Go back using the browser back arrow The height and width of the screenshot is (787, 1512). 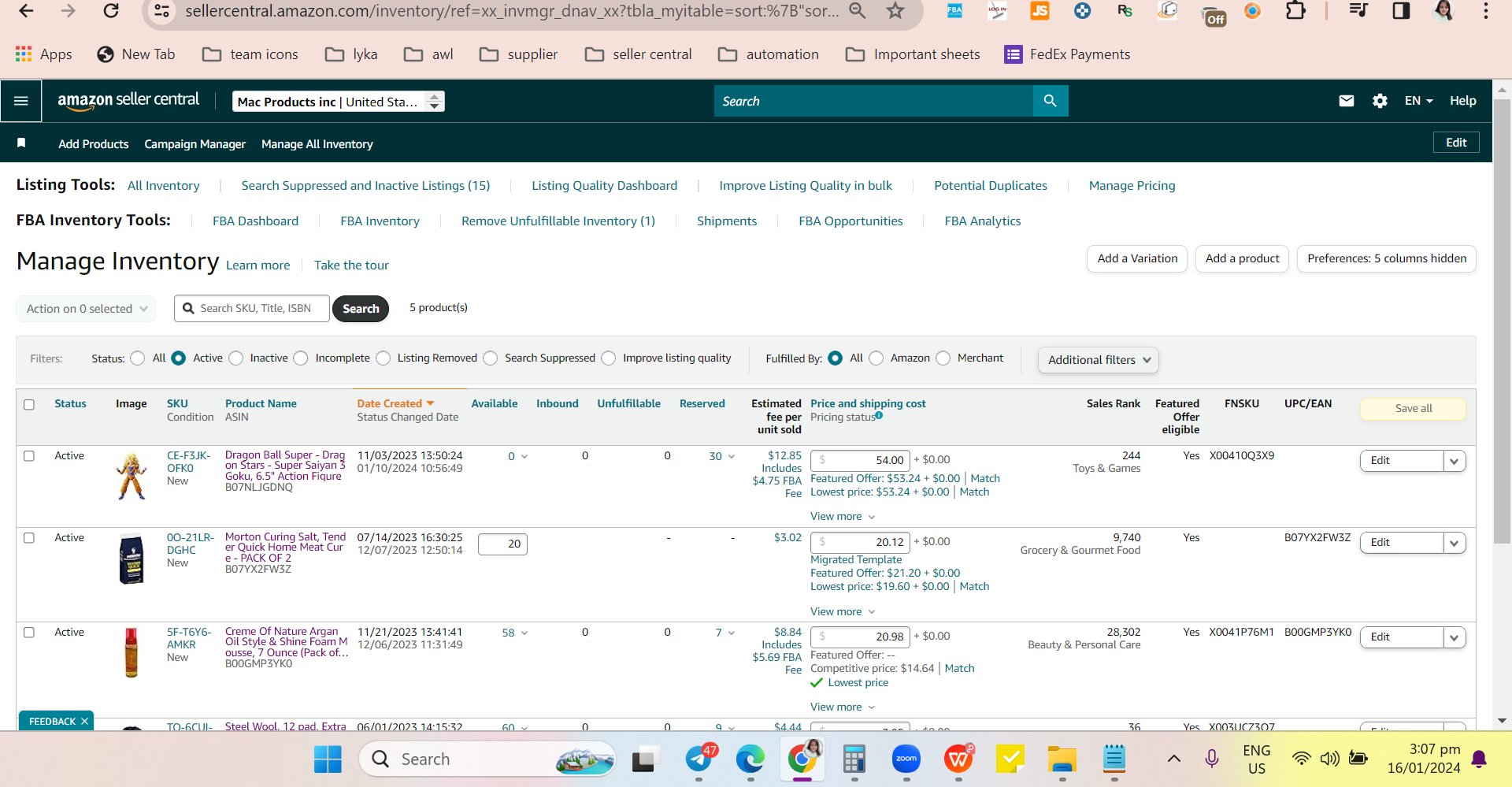[26, 11]
